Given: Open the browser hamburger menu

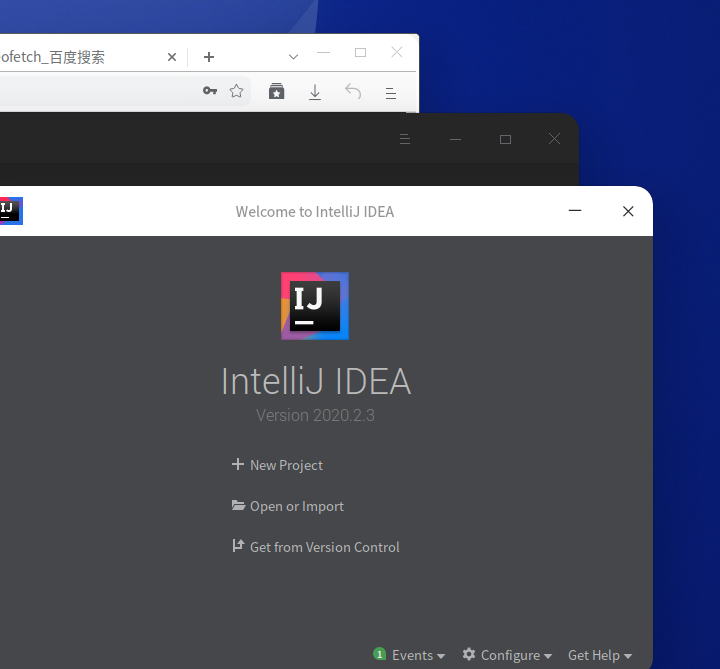Looking at the screenshot, I should point(391,93).
